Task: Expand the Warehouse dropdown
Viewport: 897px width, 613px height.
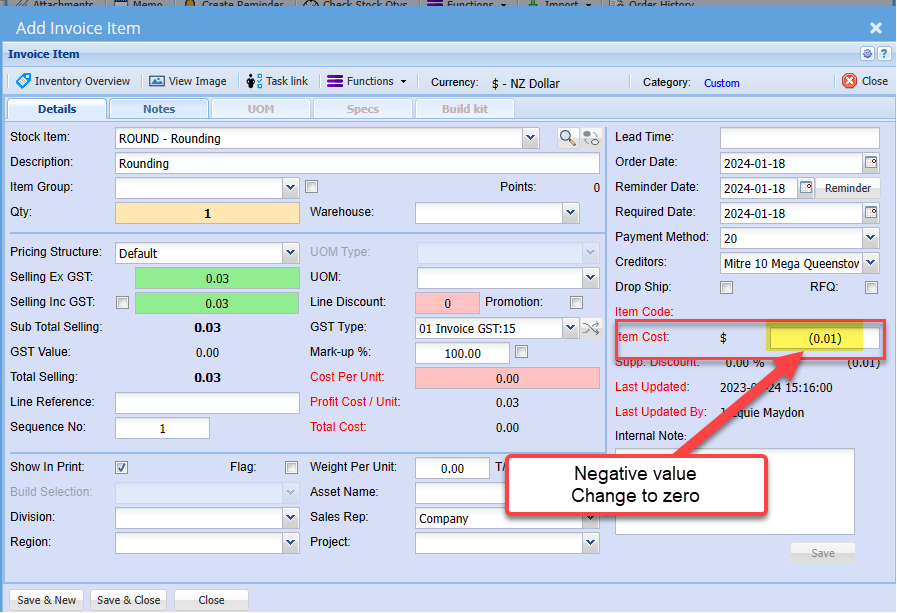Action: point(570,212)
